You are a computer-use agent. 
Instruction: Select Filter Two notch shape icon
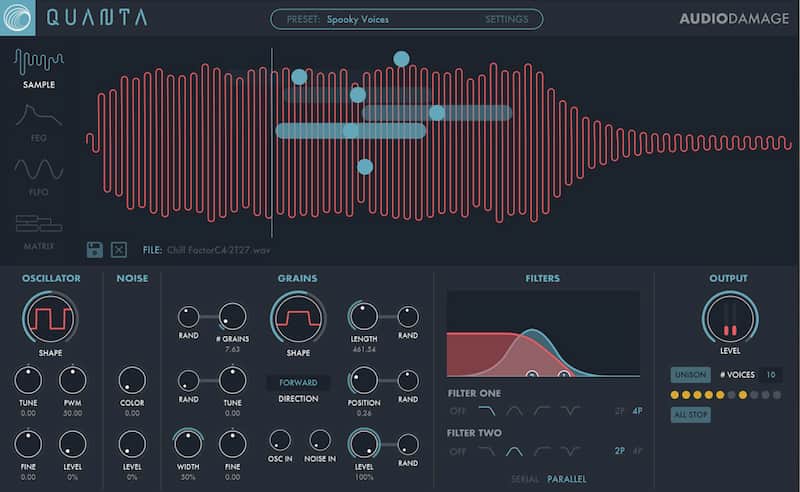tap(570, 451)
